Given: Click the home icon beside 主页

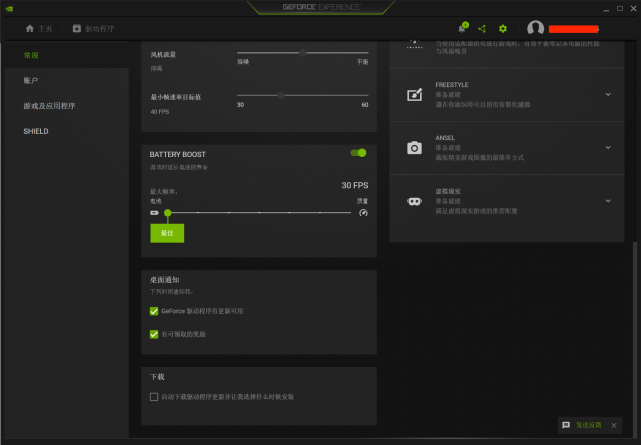Looking at the screenshot, I should (x=29, y=28).
